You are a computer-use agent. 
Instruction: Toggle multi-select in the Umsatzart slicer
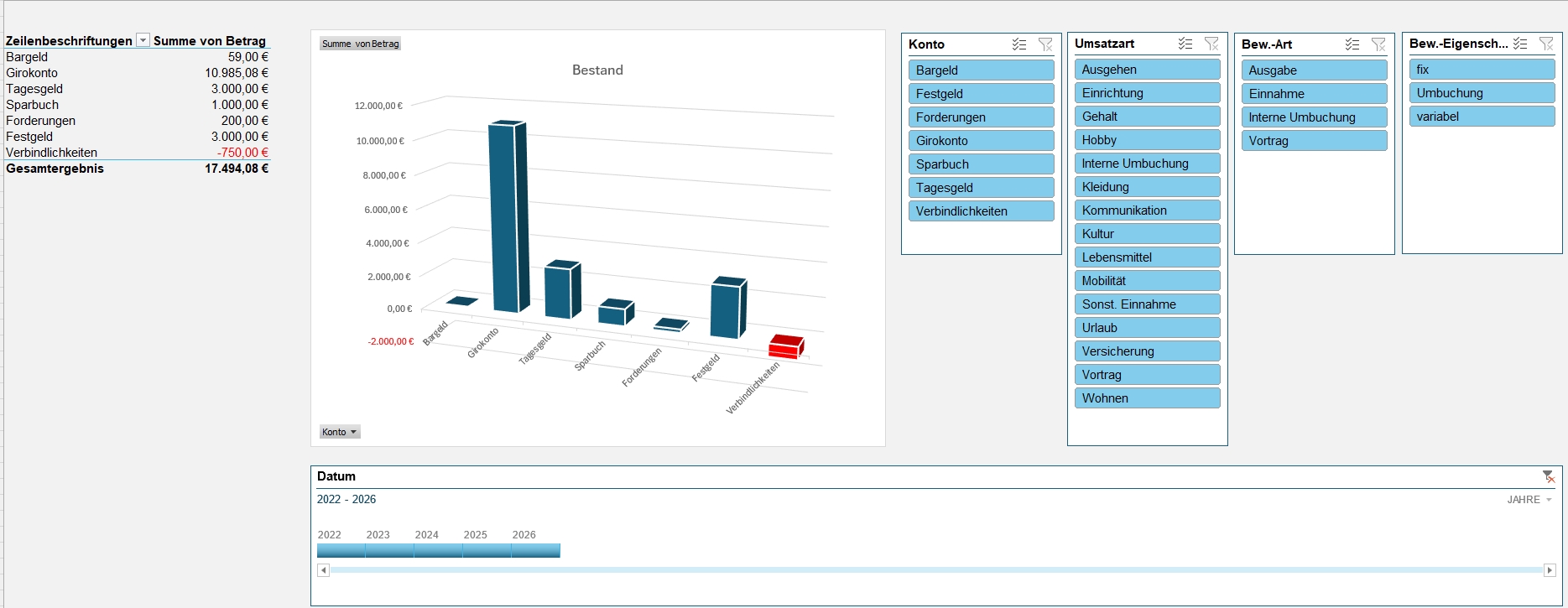[1185, 44]
